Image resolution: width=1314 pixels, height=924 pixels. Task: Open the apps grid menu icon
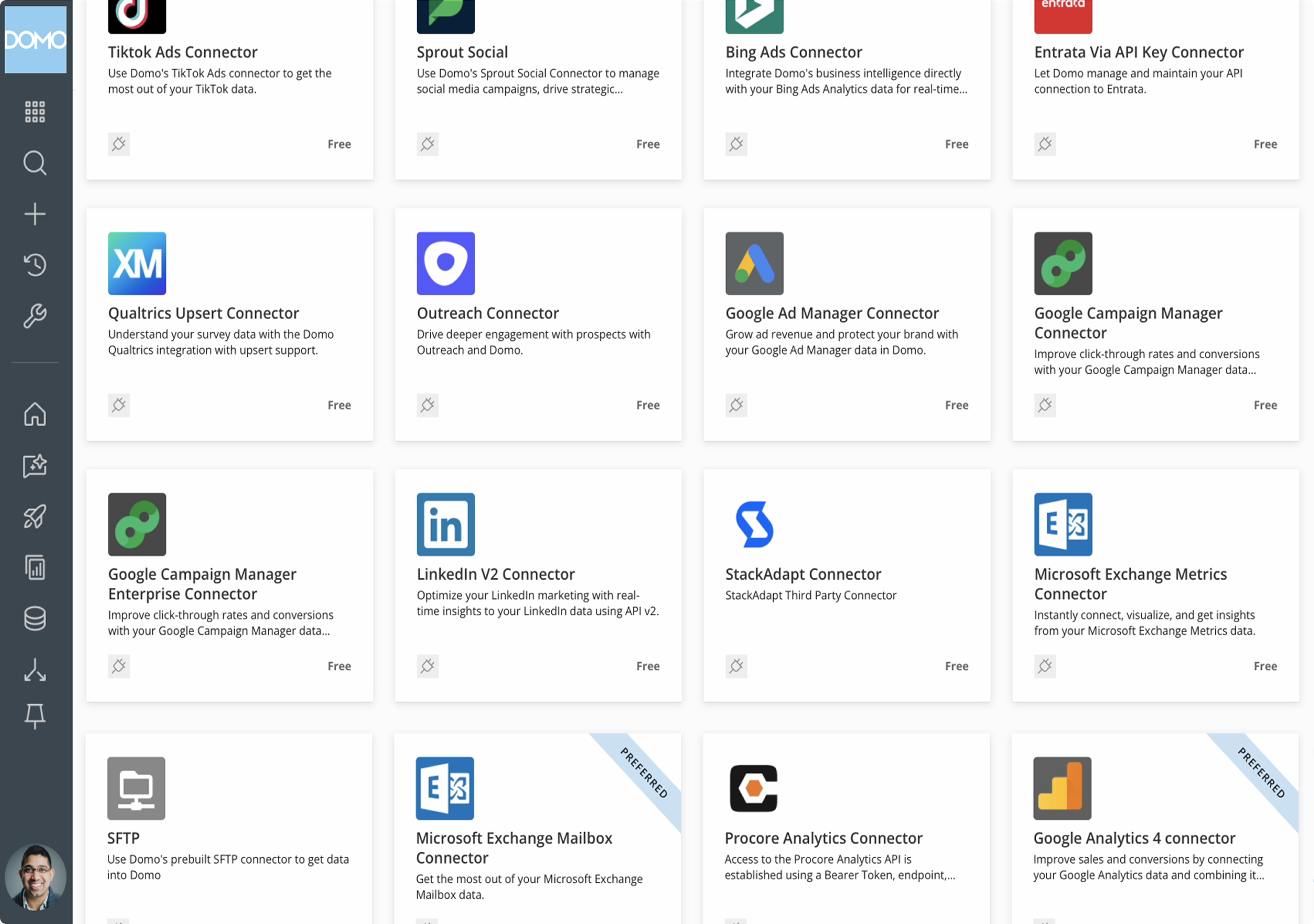[35, 112]
